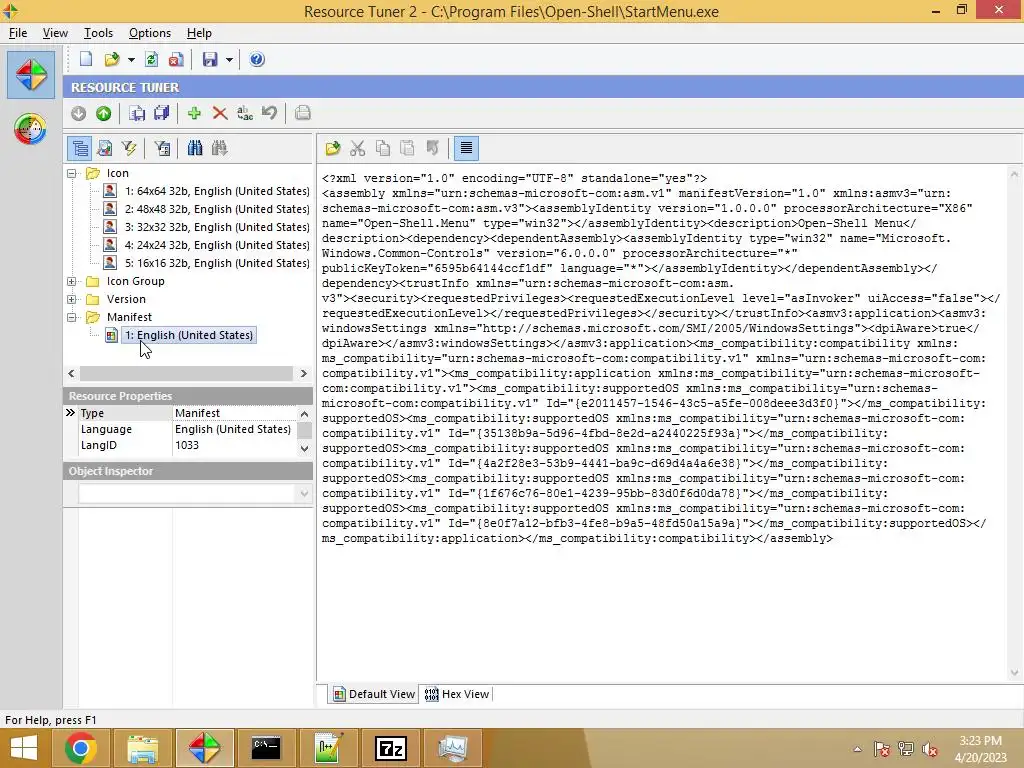Undo changes with the curved arrow icon
Image resolution: width=1024 pixels, height=768 pixels.
[x=270, y=114]
